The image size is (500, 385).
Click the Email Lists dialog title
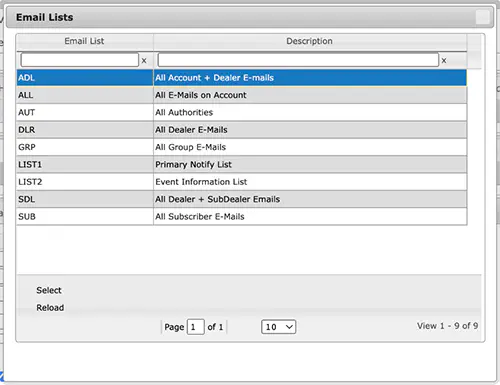(x=45, y=17)
